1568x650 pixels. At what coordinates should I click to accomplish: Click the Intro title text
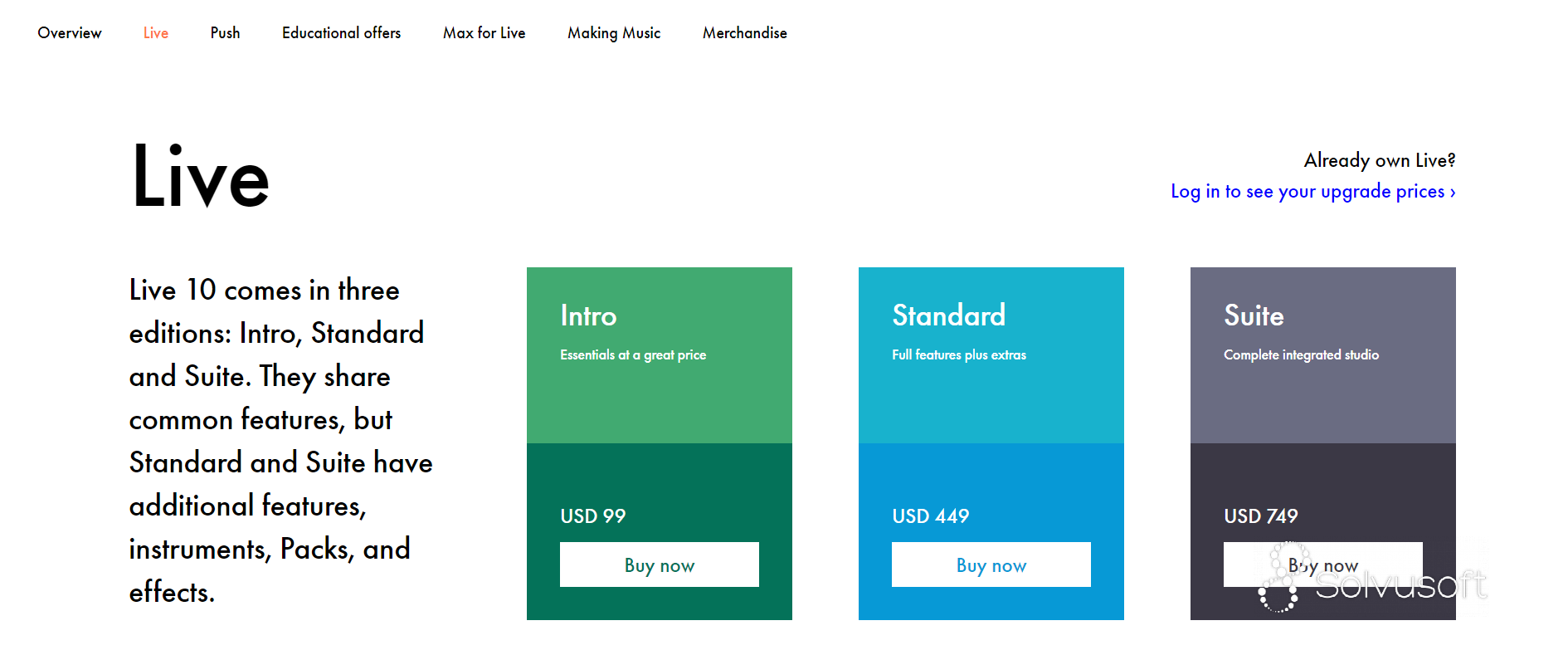[588, 315]
